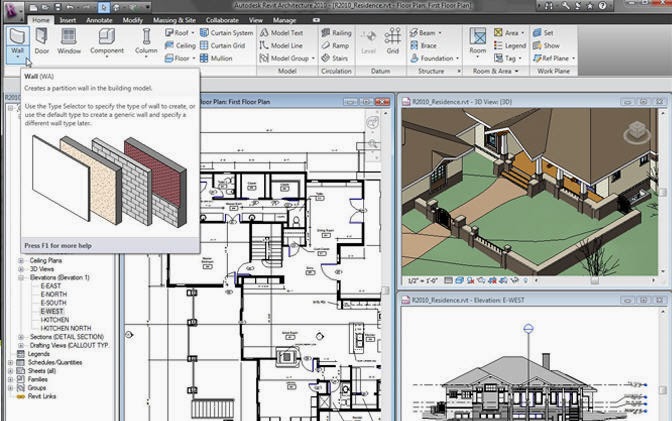Choose the Floor tool
This screenshot has width=672, height=421.
point(177,58)
